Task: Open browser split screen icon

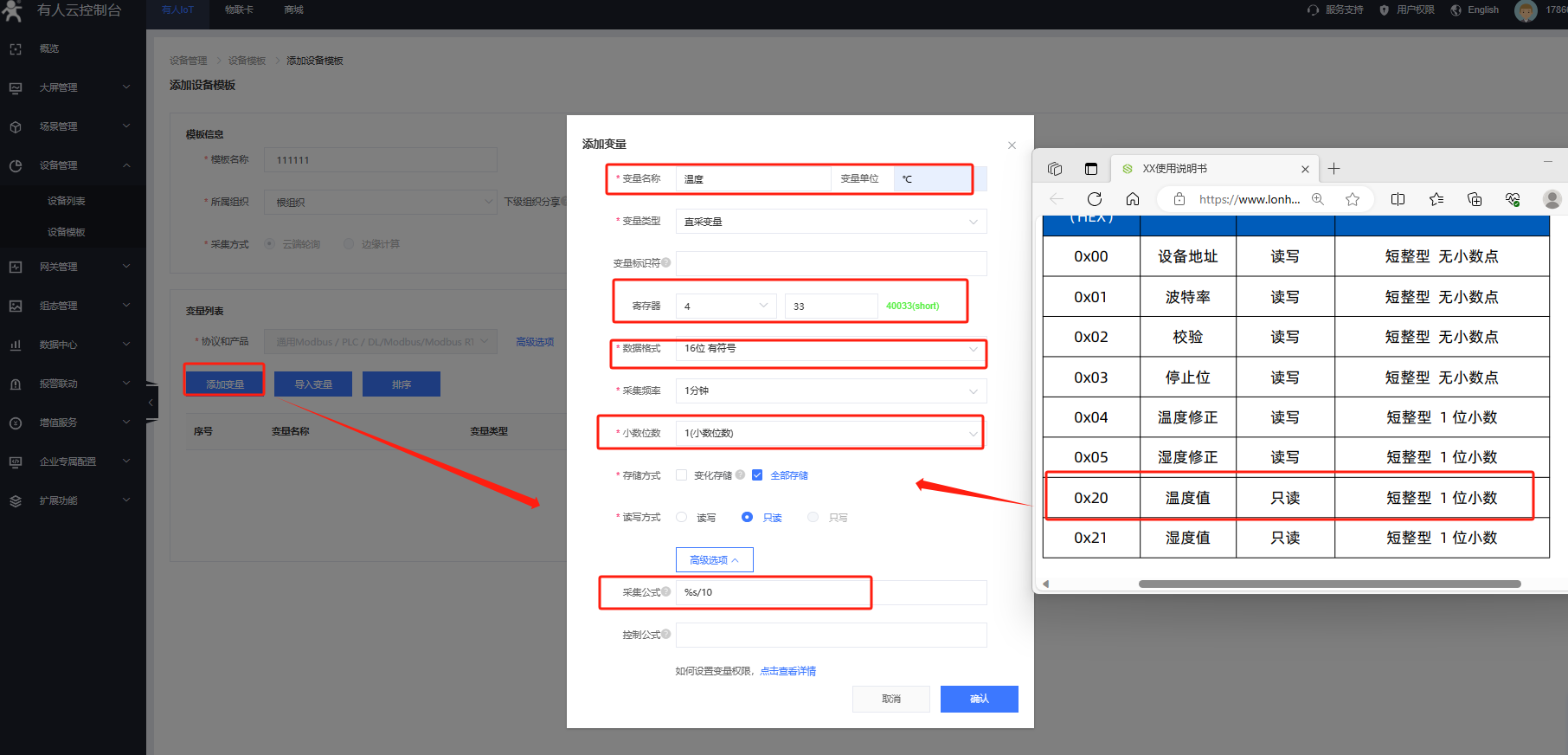Action: click(1398, 199)
